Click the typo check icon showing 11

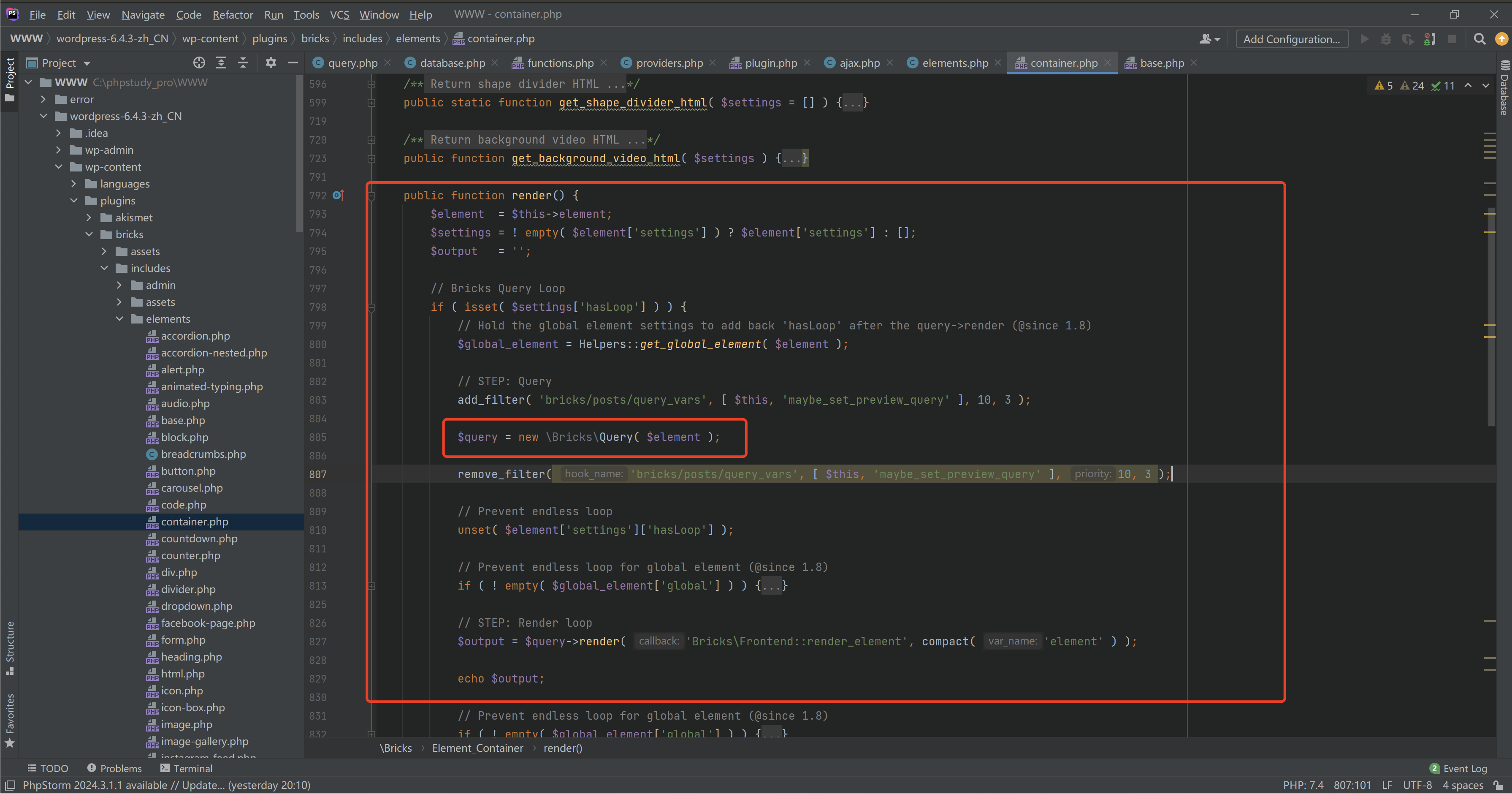pyautogui.click(x=1443, y=86)
